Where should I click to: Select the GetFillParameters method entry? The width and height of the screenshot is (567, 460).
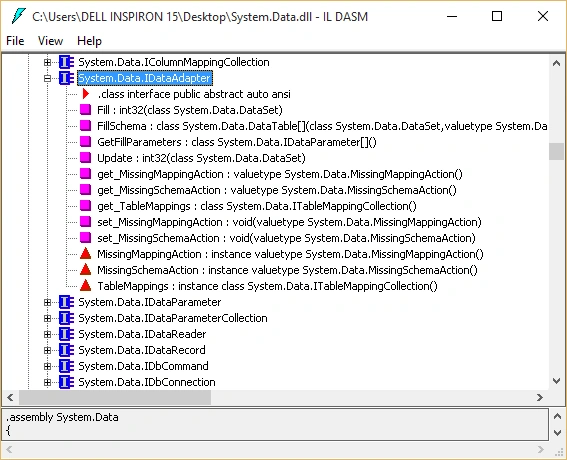[237, 142]
